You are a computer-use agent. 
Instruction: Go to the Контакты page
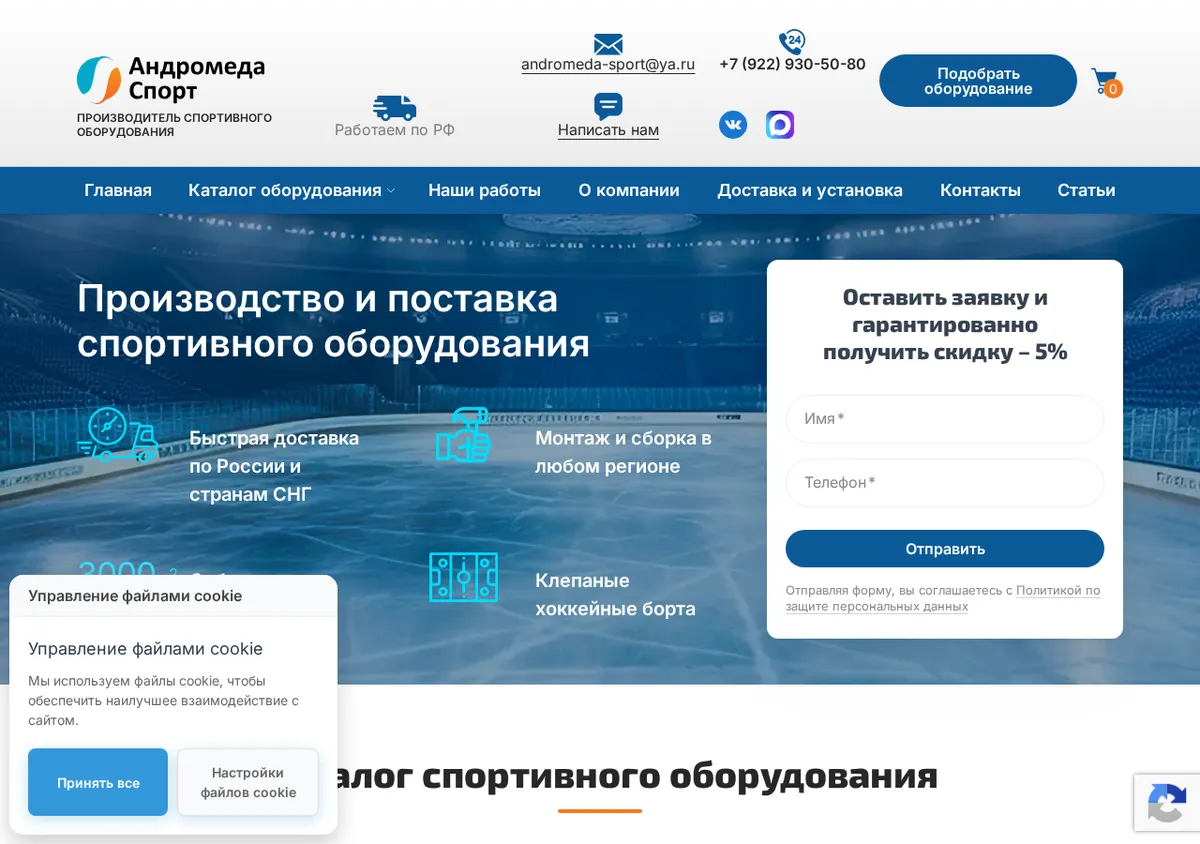pos(980,190)
